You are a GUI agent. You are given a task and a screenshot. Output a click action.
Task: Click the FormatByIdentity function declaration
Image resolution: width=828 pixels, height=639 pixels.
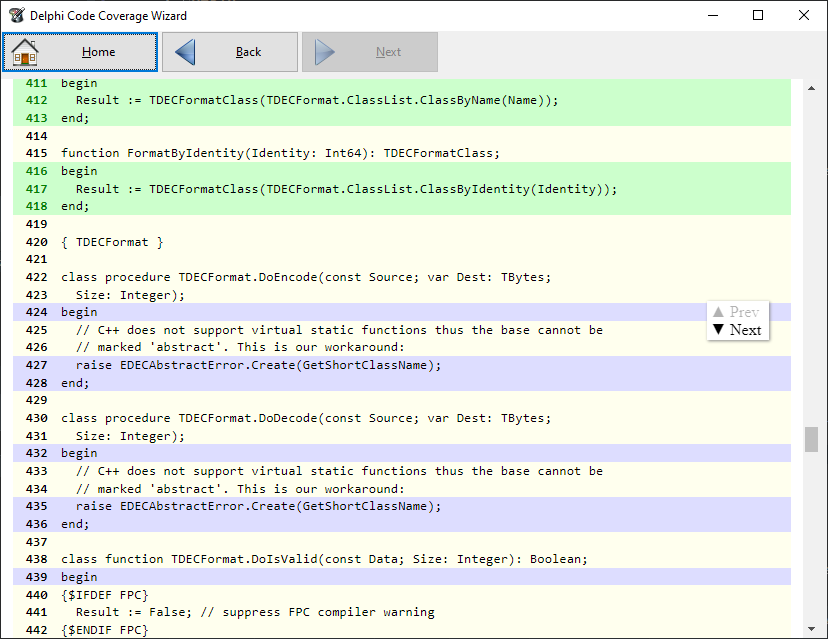click(280, 153)
